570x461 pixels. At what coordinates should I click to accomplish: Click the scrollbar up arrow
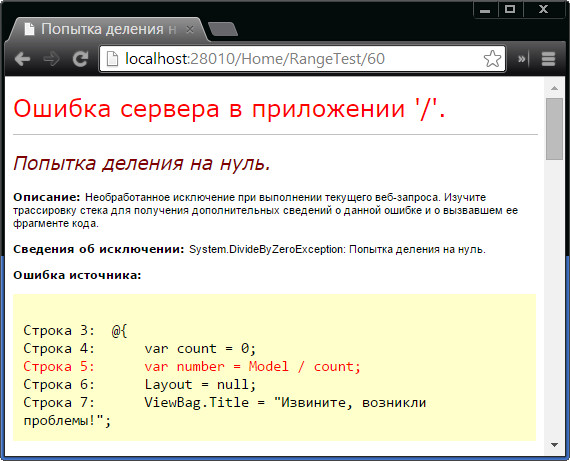click(x=554, y=88)
